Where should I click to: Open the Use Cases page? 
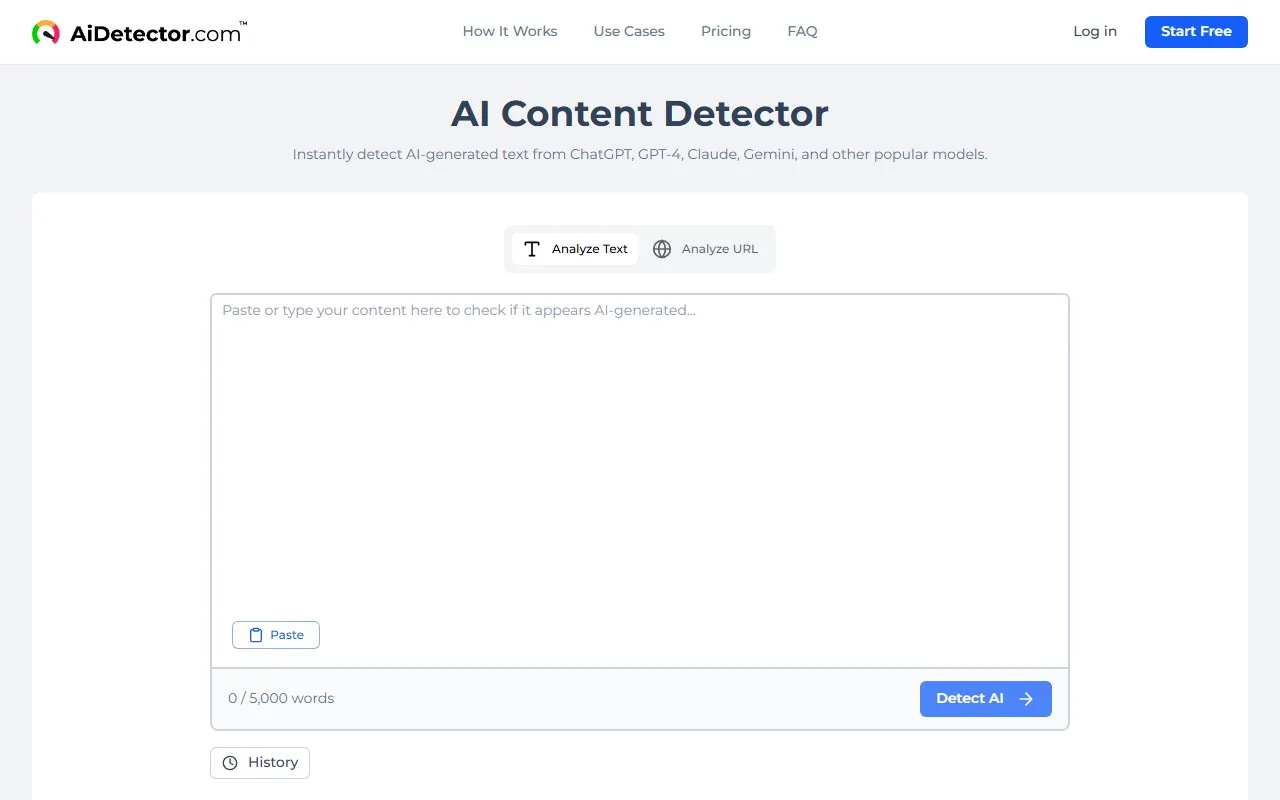[629, 31]
